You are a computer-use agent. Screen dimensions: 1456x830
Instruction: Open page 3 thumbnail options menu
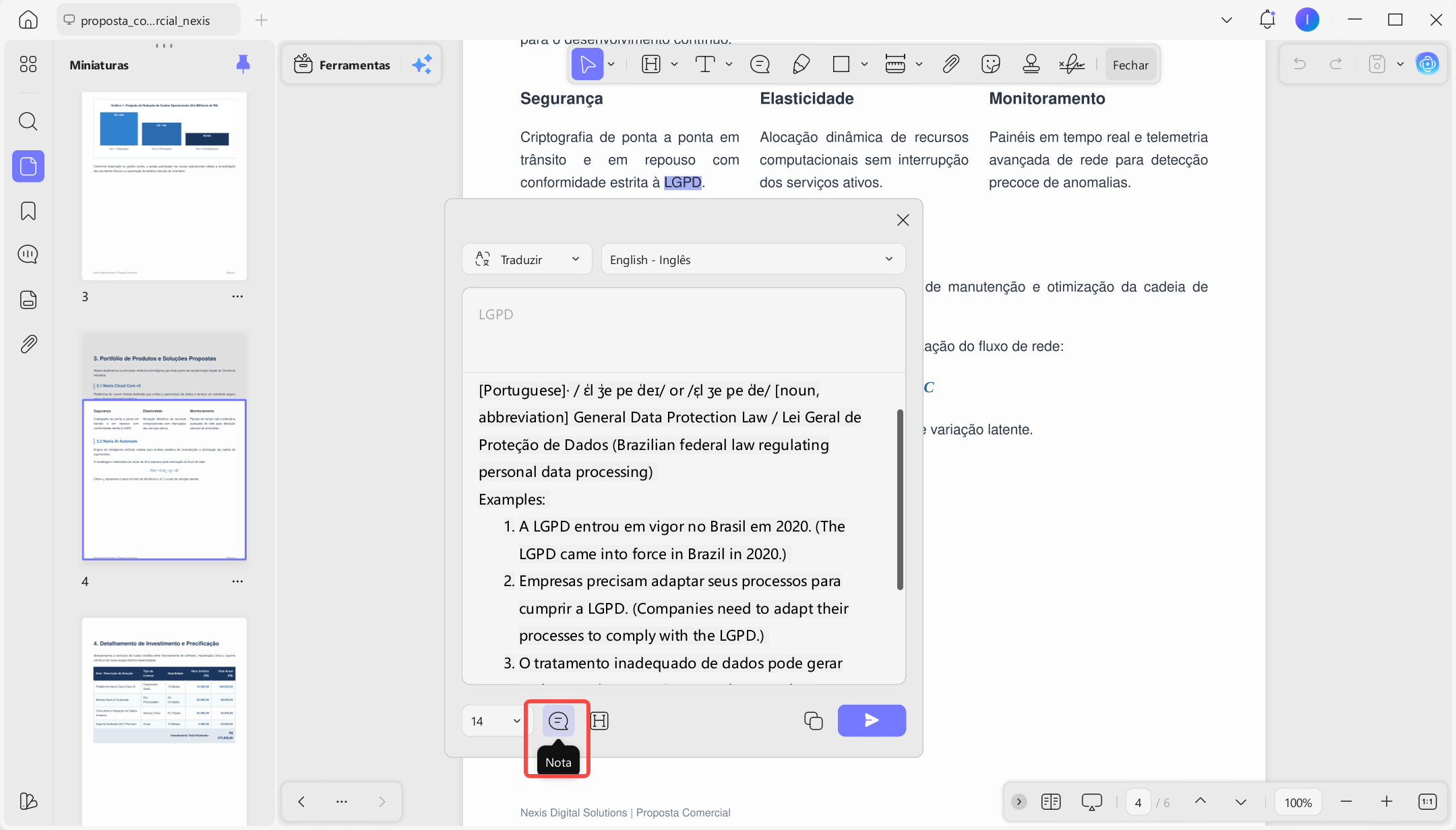point(237,296)
